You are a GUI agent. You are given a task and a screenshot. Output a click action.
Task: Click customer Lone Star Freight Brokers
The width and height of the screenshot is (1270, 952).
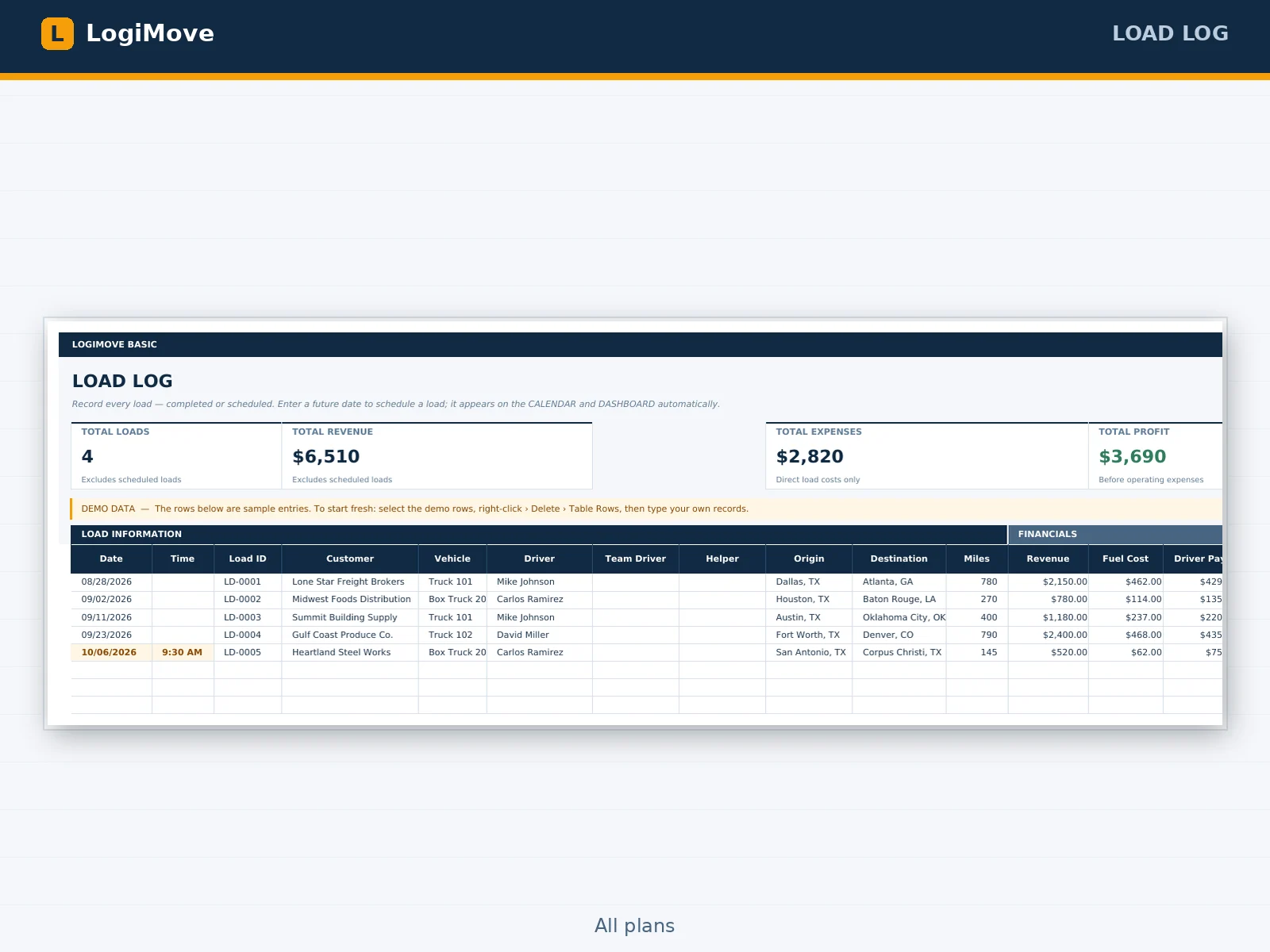pyautogui.click(x=348, y=582)
